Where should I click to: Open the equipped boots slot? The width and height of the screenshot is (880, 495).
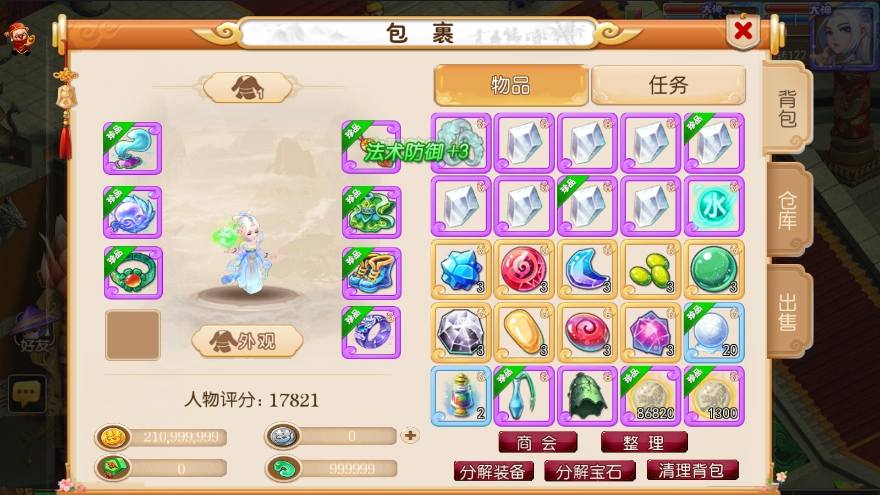pyautogui.click(x=371, y=273)
